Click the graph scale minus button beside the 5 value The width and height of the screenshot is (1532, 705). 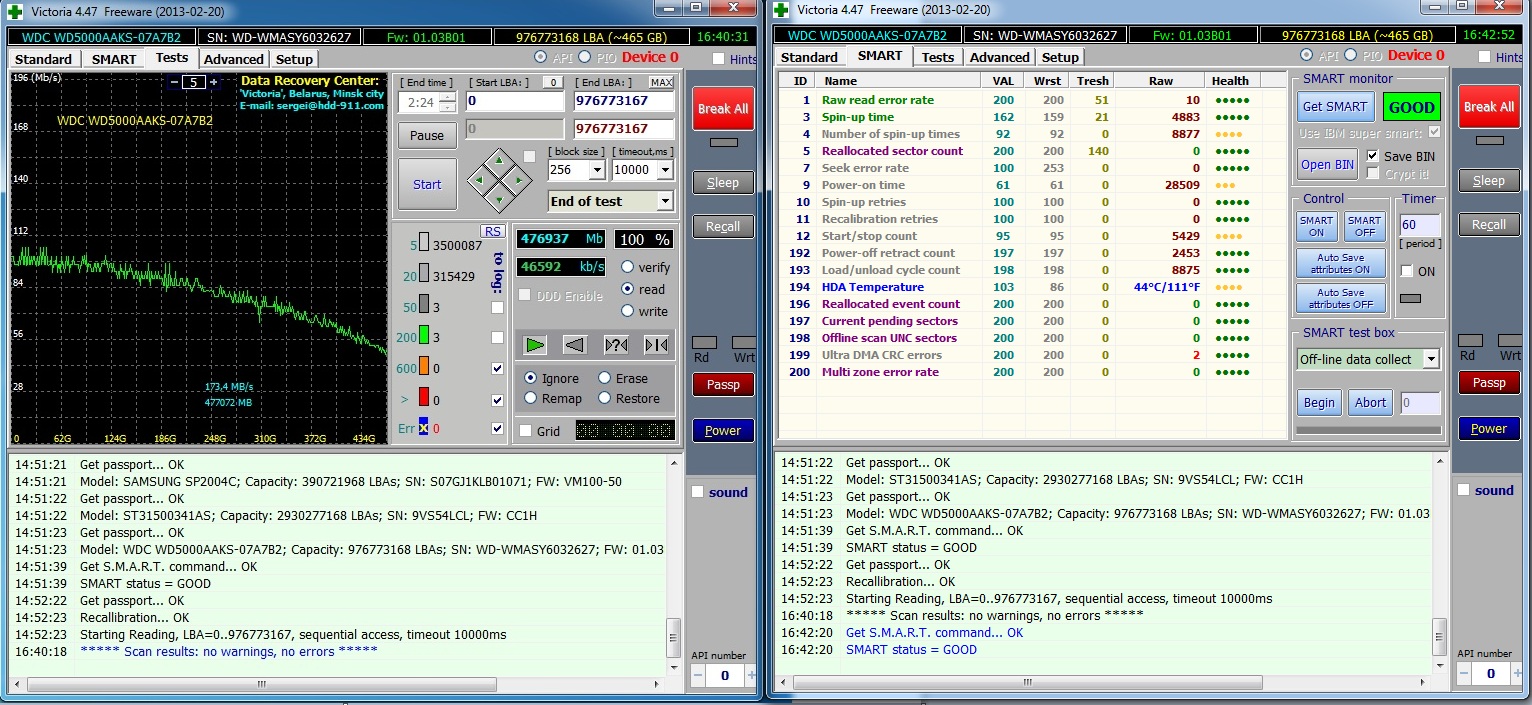click(x=173, y=82)
